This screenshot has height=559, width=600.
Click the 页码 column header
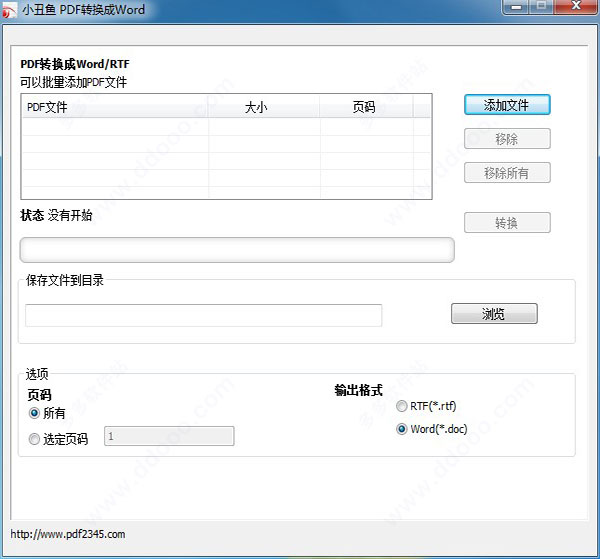[366, 107]
